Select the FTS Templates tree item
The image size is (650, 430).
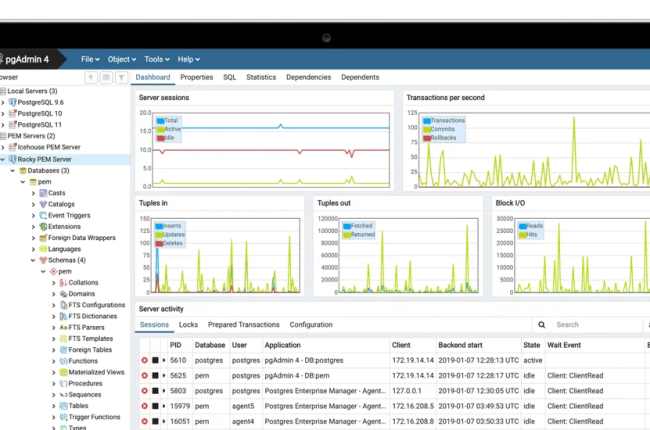(x=90, y=338)
